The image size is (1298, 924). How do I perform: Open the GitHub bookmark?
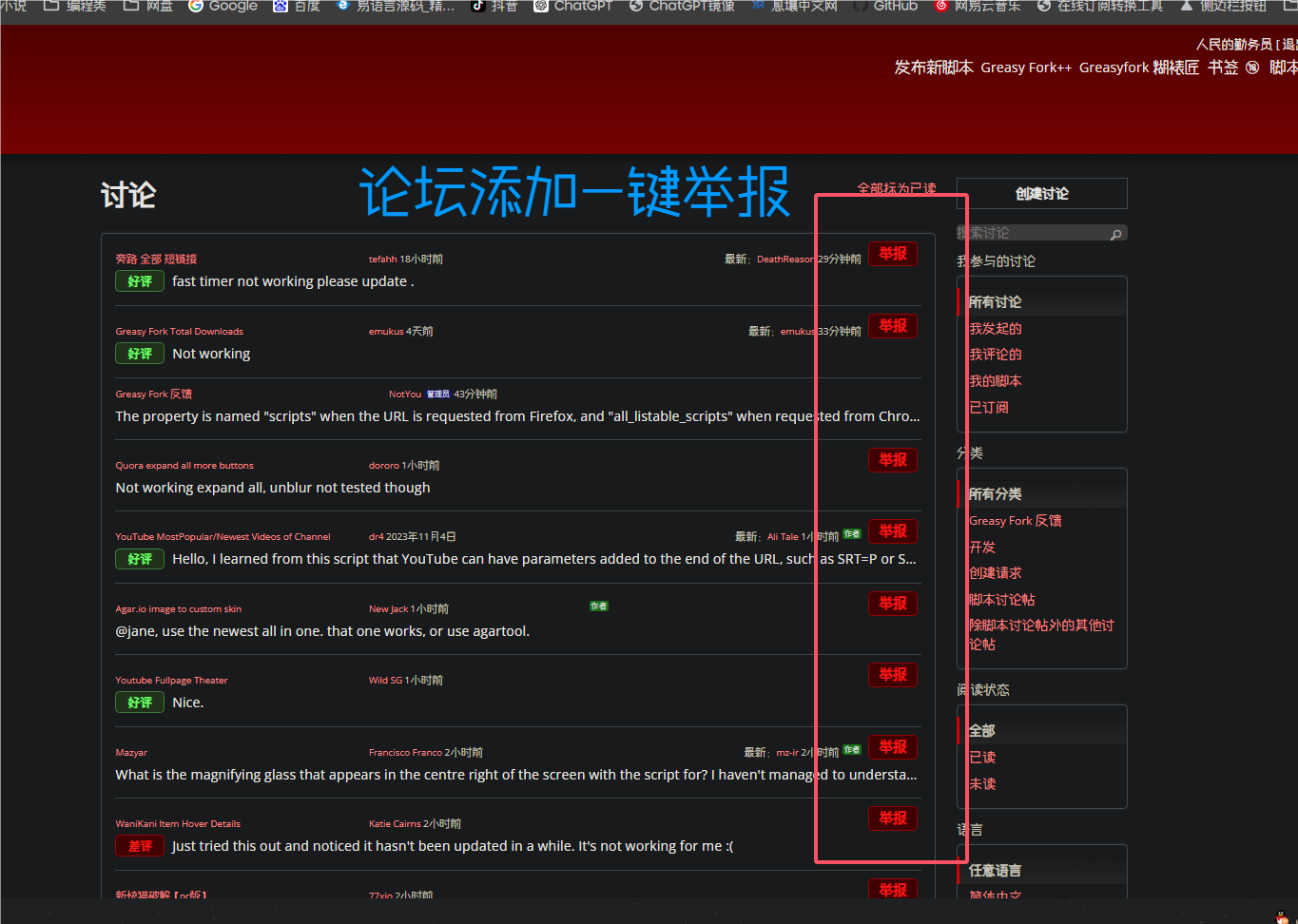(884, 7)
